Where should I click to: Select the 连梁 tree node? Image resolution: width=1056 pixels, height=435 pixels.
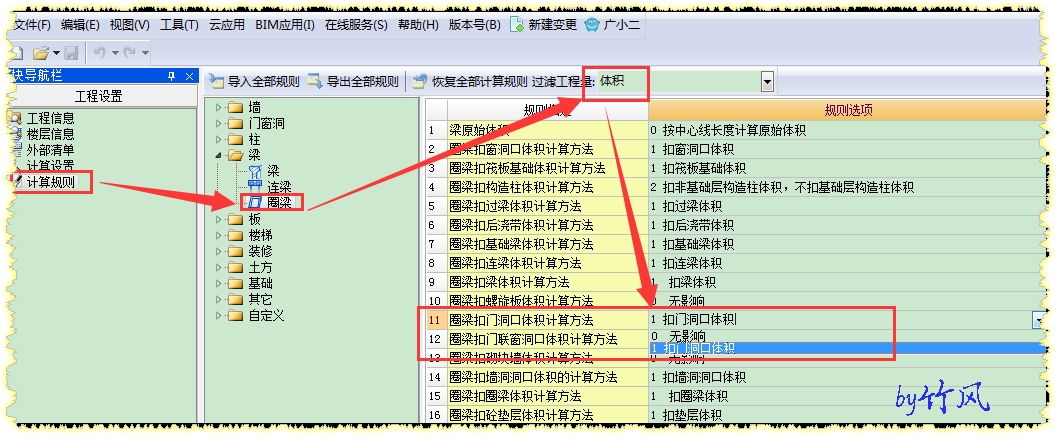tap(279, 187)
